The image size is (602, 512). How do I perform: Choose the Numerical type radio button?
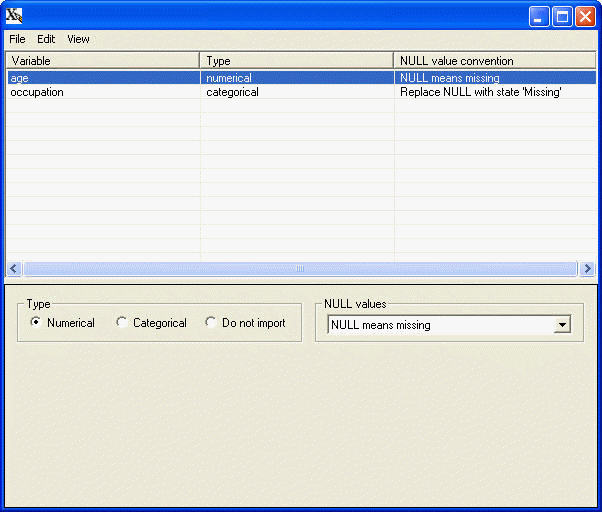[37, 323]
